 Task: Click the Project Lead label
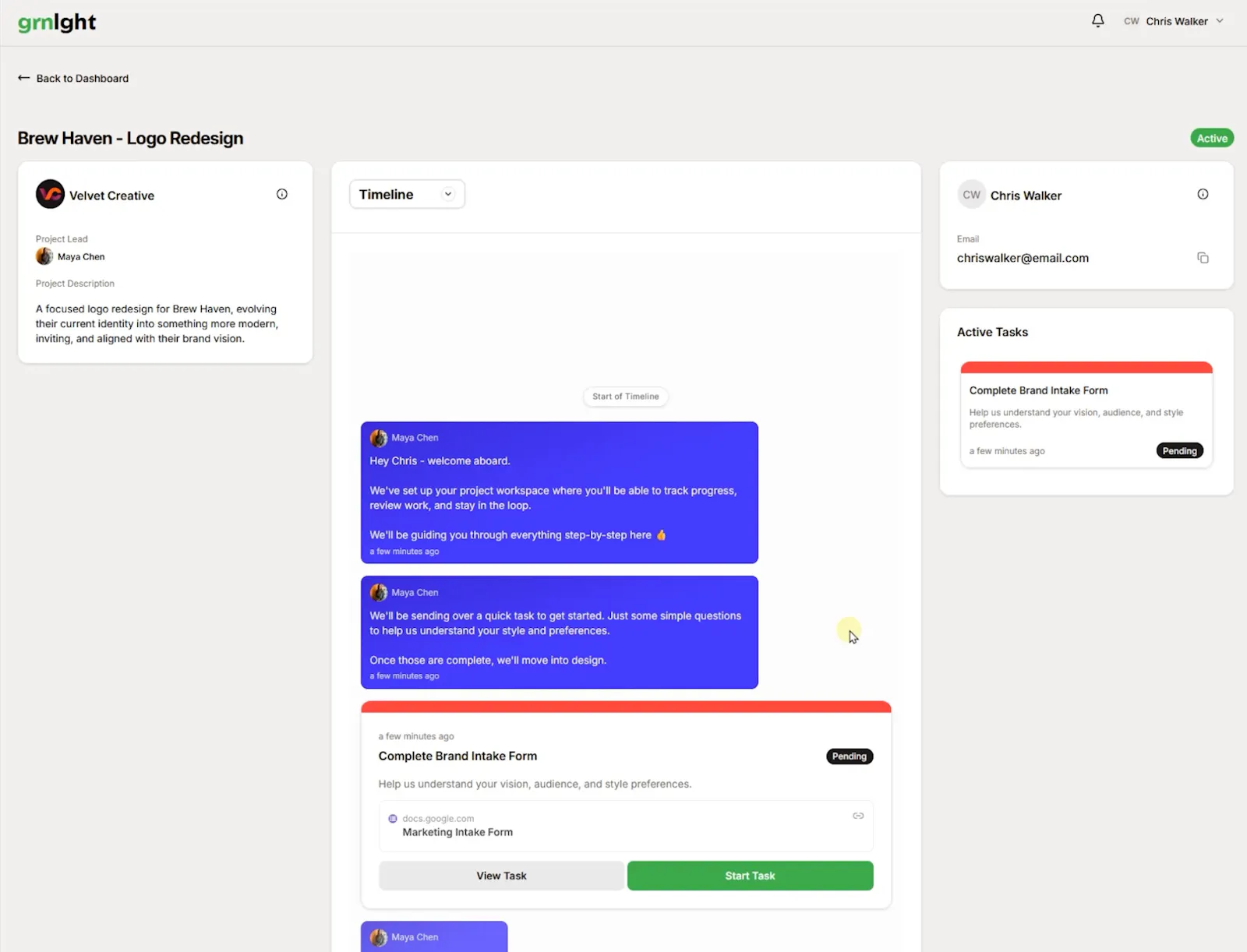pos(62,239)
